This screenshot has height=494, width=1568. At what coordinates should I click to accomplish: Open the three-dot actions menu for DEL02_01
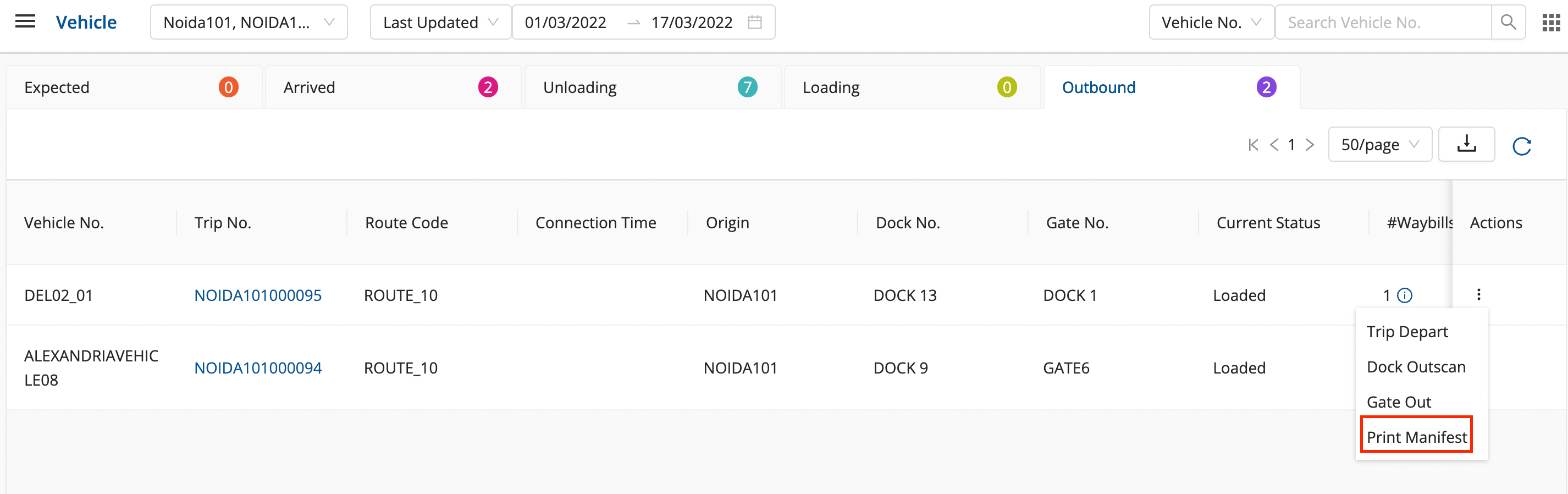[x=1478, y=295]
